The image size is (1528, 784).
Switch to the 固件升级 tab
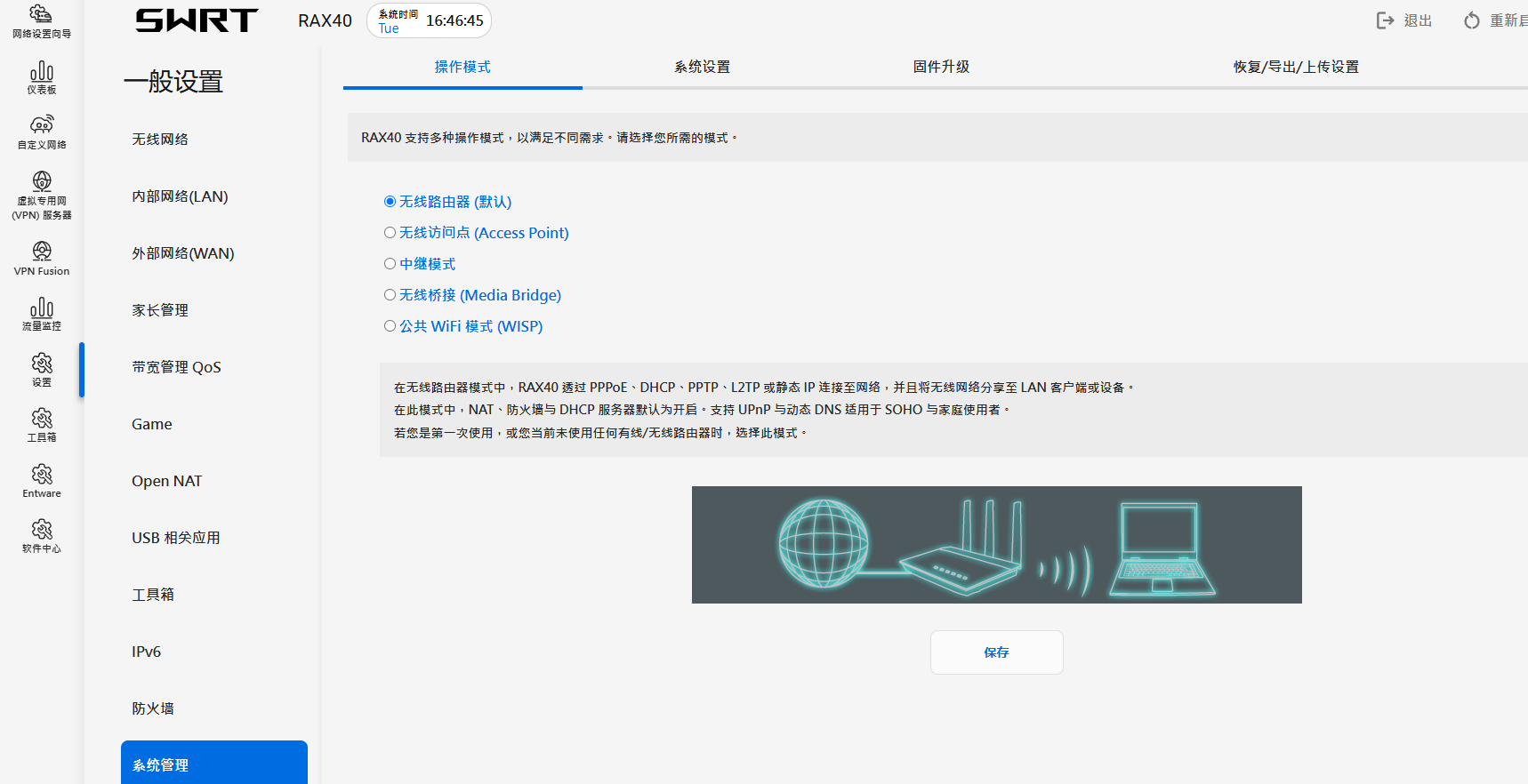coord(941,68)
